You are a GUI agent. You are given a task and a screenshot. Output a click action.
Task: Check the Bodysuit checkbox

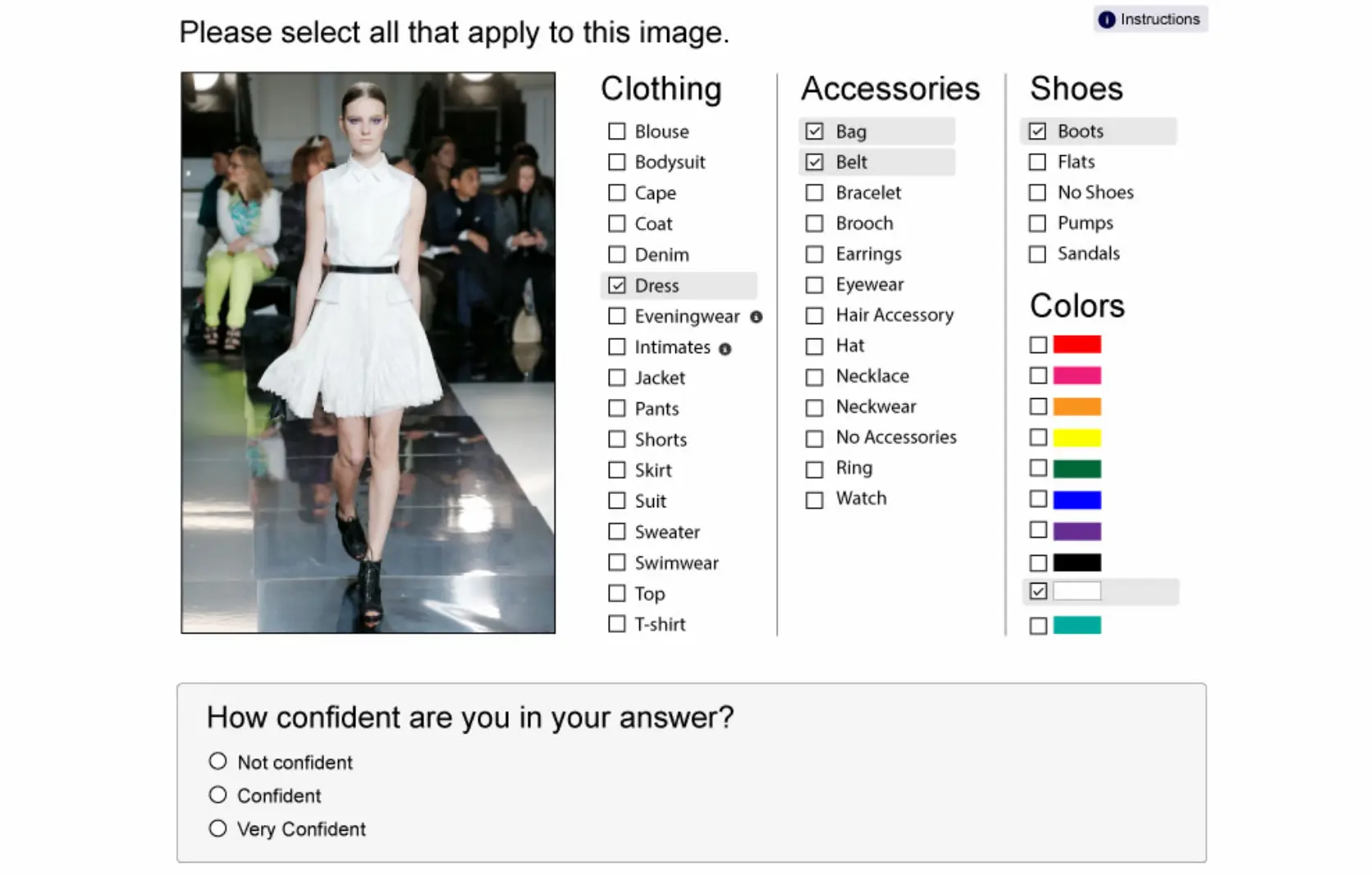coord(616,162)
